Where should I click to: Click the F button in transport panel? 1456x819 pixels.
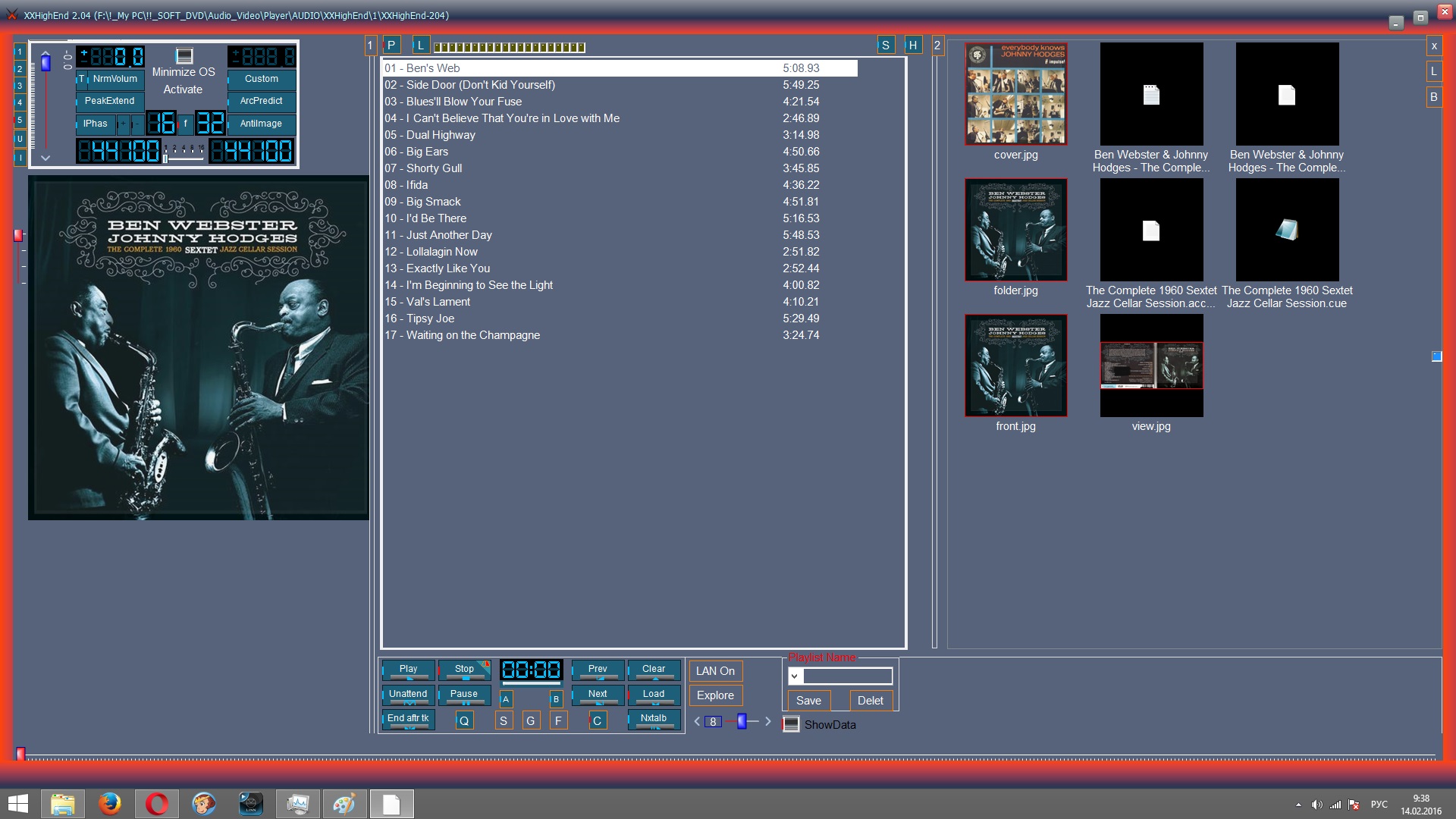coord(558,721)
